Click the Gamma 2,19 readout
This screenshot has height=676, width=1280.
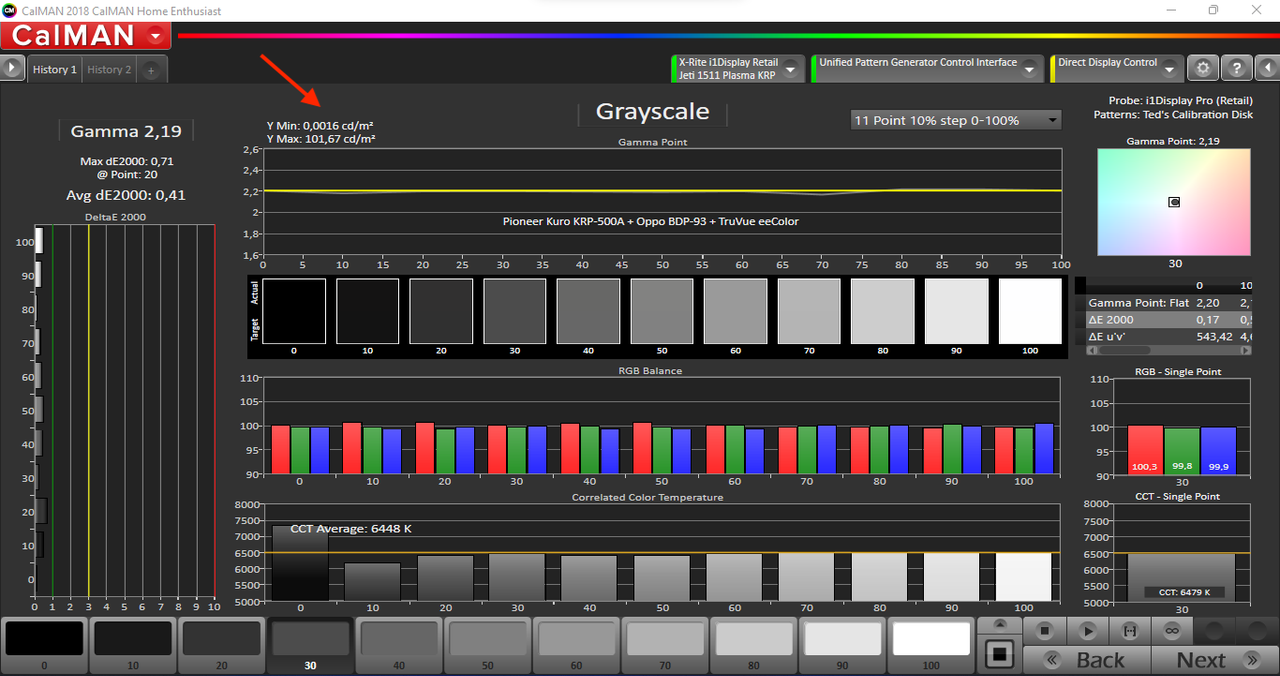pyautogui.click(x=126, y=131)
